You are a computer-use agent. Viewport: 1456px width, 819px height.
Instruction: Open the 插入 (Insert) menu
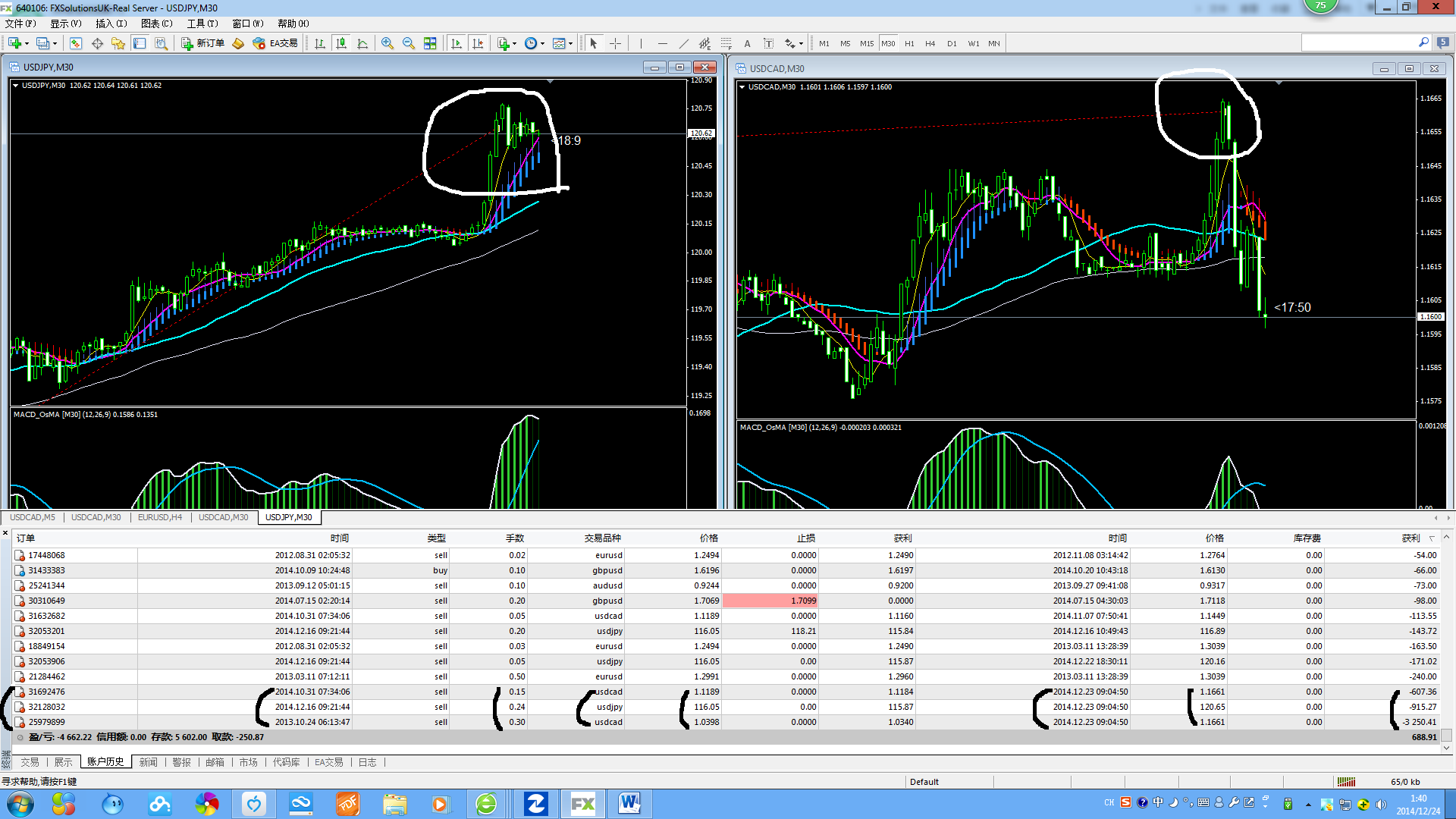click(x=111, y=24)
